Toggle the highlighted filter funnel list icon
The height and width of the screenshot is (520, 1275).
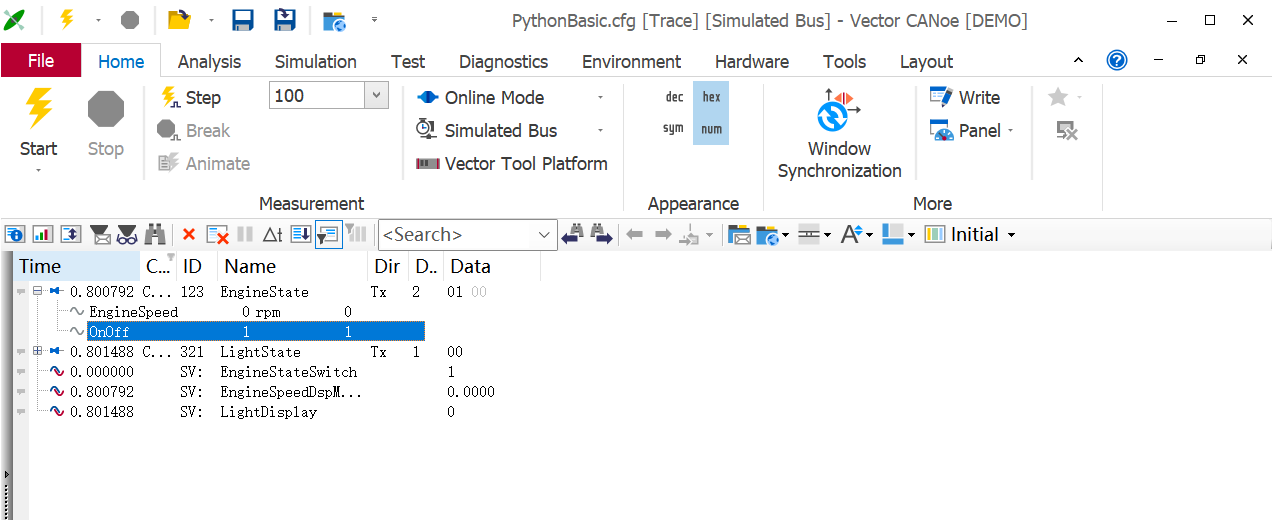pos(328,234)
